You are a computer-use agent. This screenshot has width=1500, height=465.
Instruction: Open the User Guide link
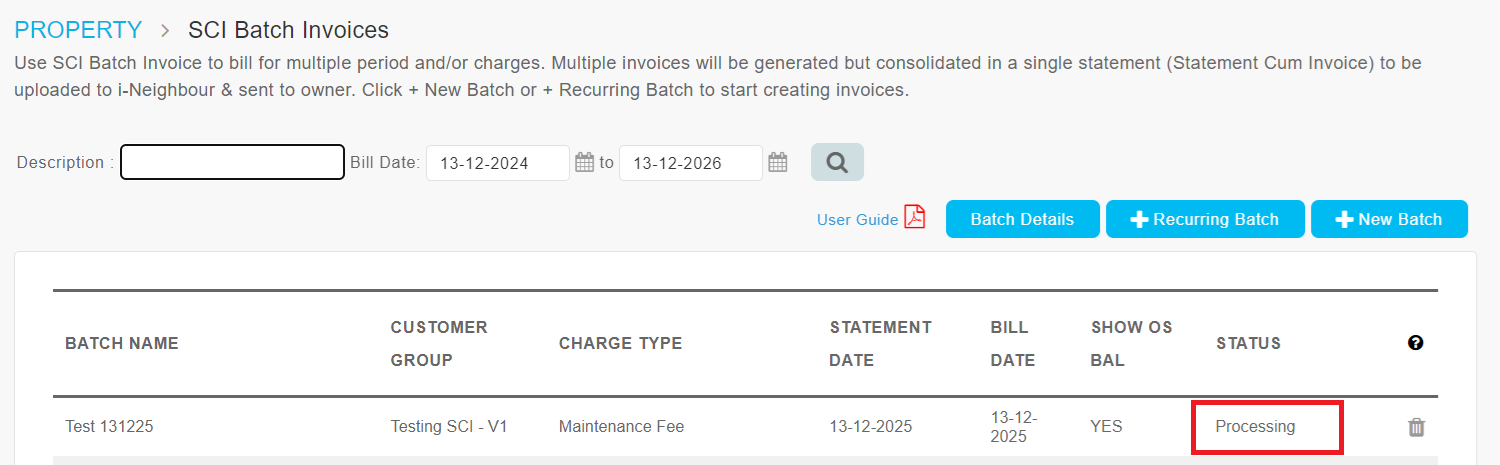(x=857, y=220)
